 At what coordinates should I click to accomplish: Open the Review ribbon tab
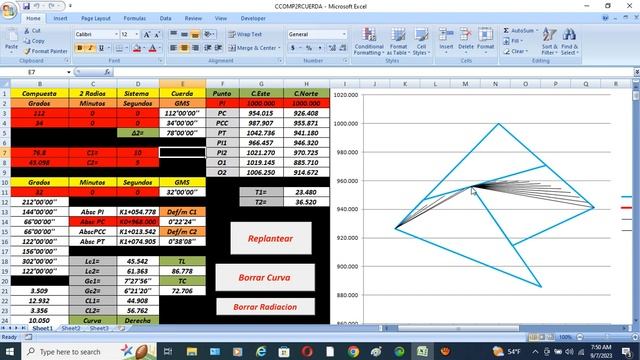tap(193, 18)
